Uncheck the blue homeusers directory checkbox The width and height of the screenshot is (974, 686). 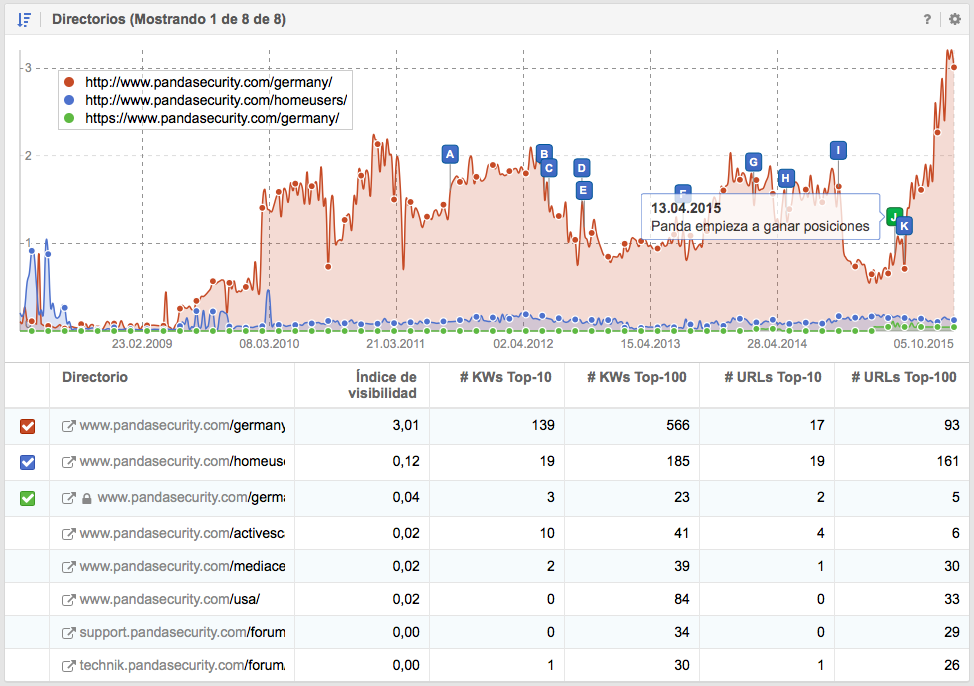[x=28, y=462]
